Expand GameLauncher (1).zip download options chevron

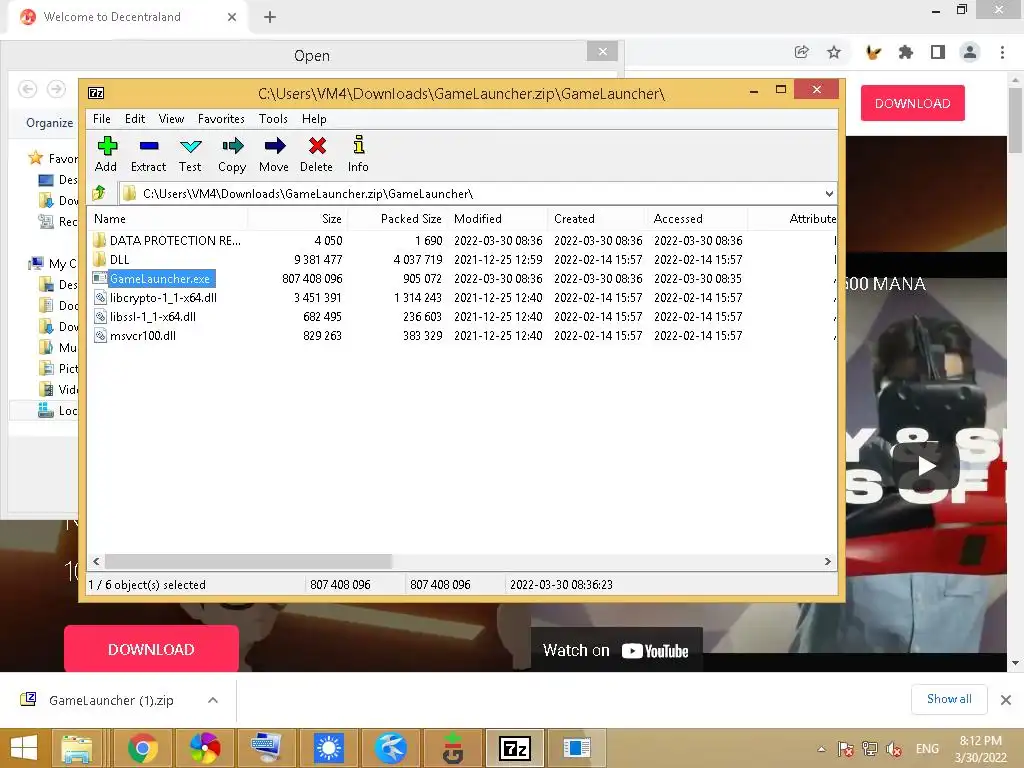pos(212,700)
